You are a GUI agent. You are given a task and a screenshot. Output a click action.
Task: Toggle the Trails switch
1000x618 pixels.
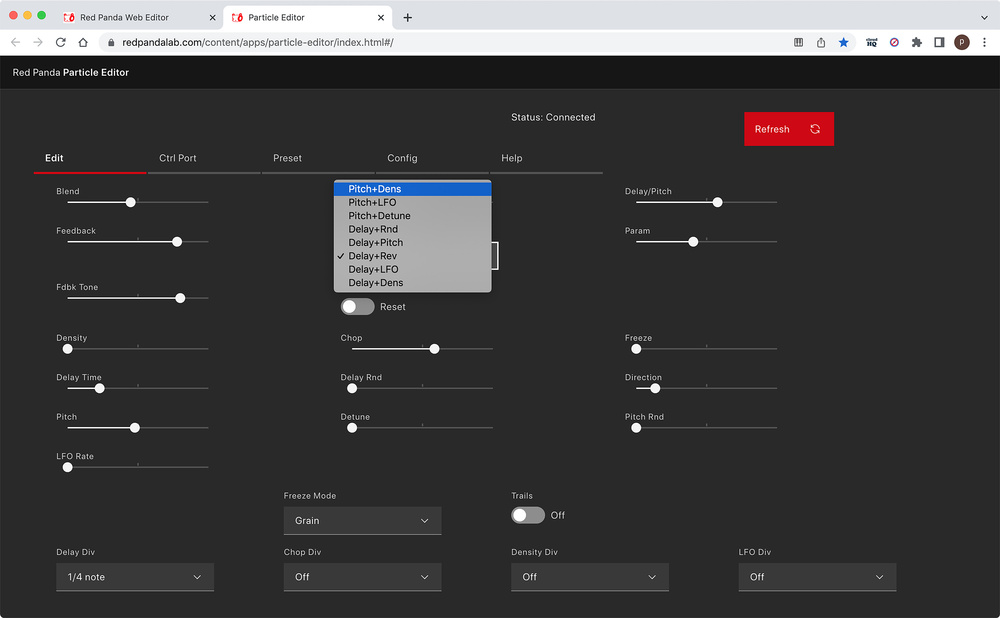click(x=527, y=515)
